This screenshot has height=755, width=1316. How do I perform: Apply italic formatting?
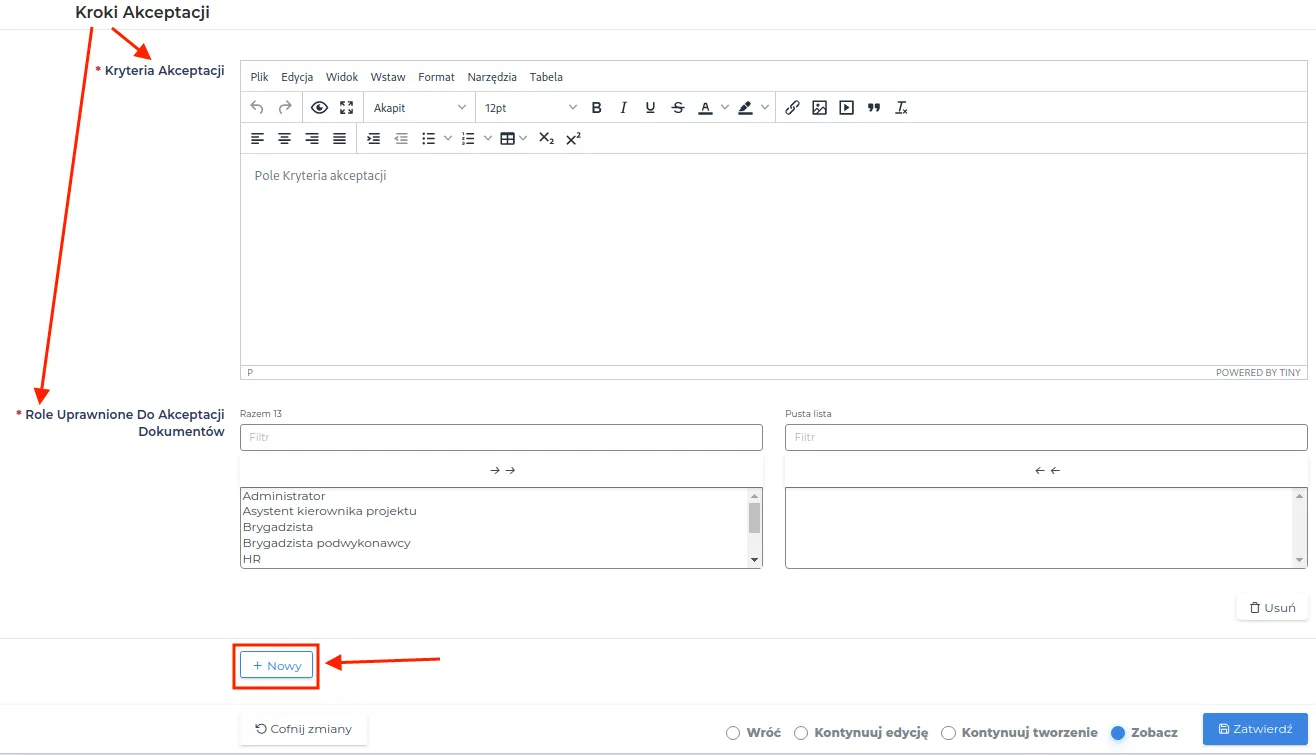click(x=624, y=107)
